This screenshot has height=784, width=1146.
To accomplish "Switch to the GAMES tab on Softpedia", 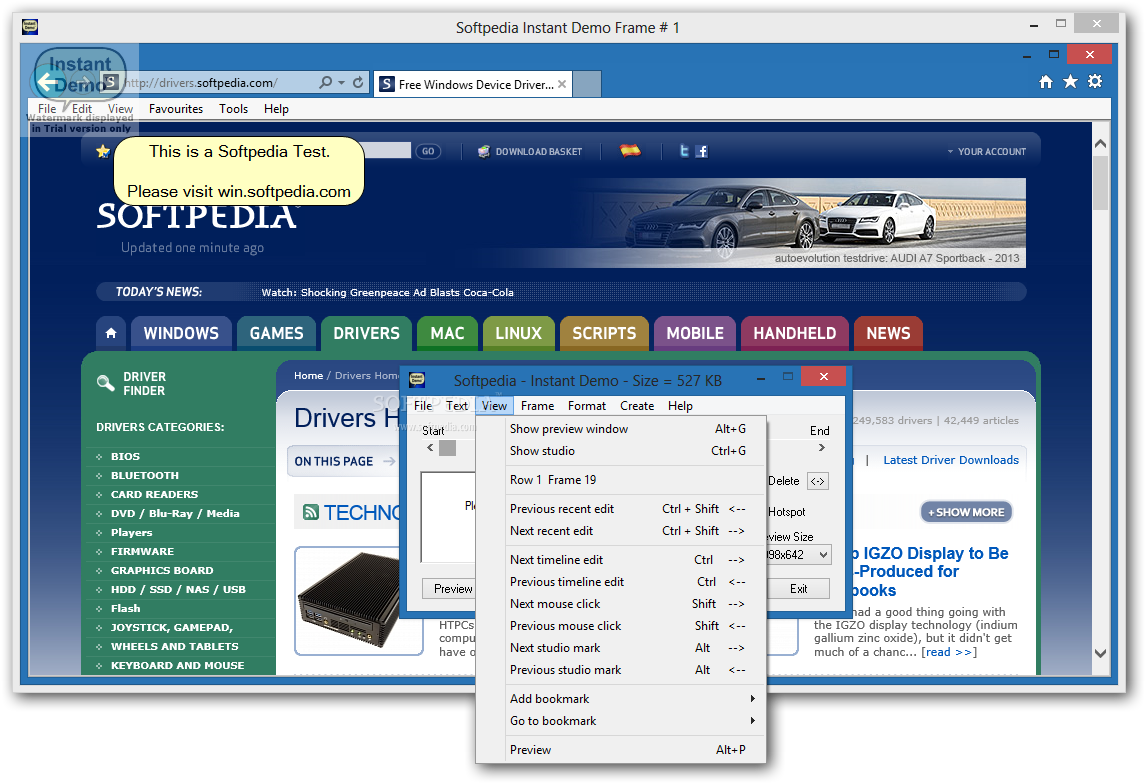I will [276, 333].
